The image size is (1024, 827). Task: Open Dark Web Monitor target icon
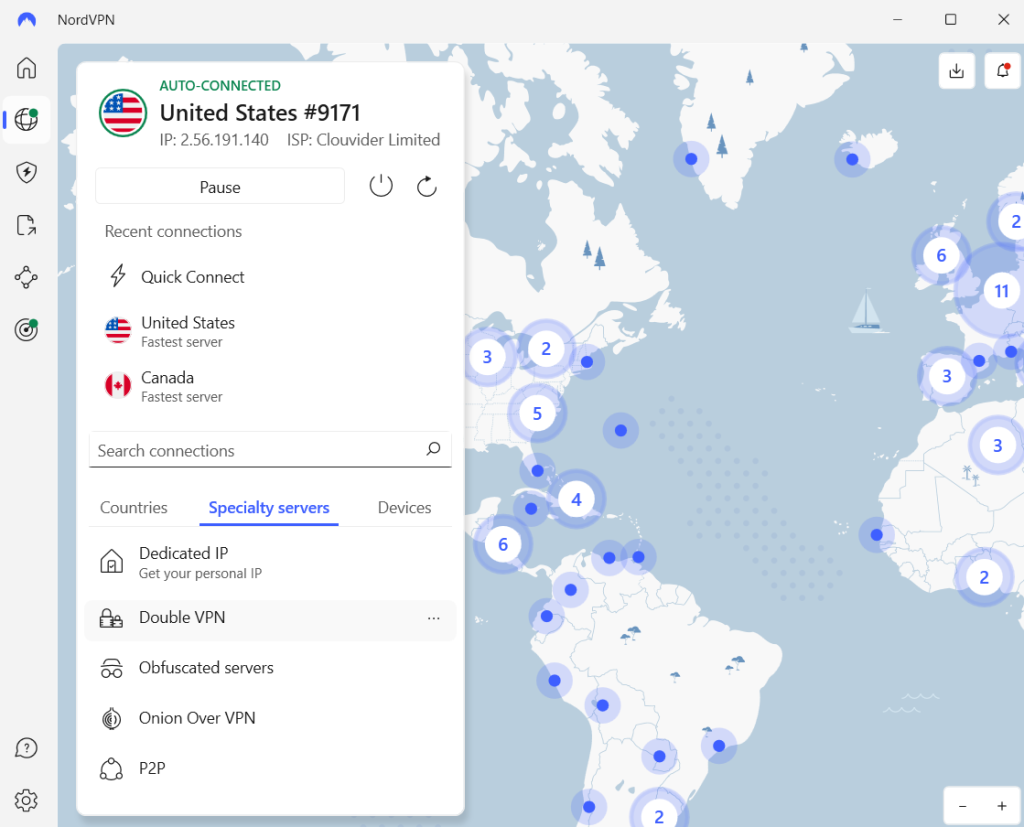[x=27, y=330]
